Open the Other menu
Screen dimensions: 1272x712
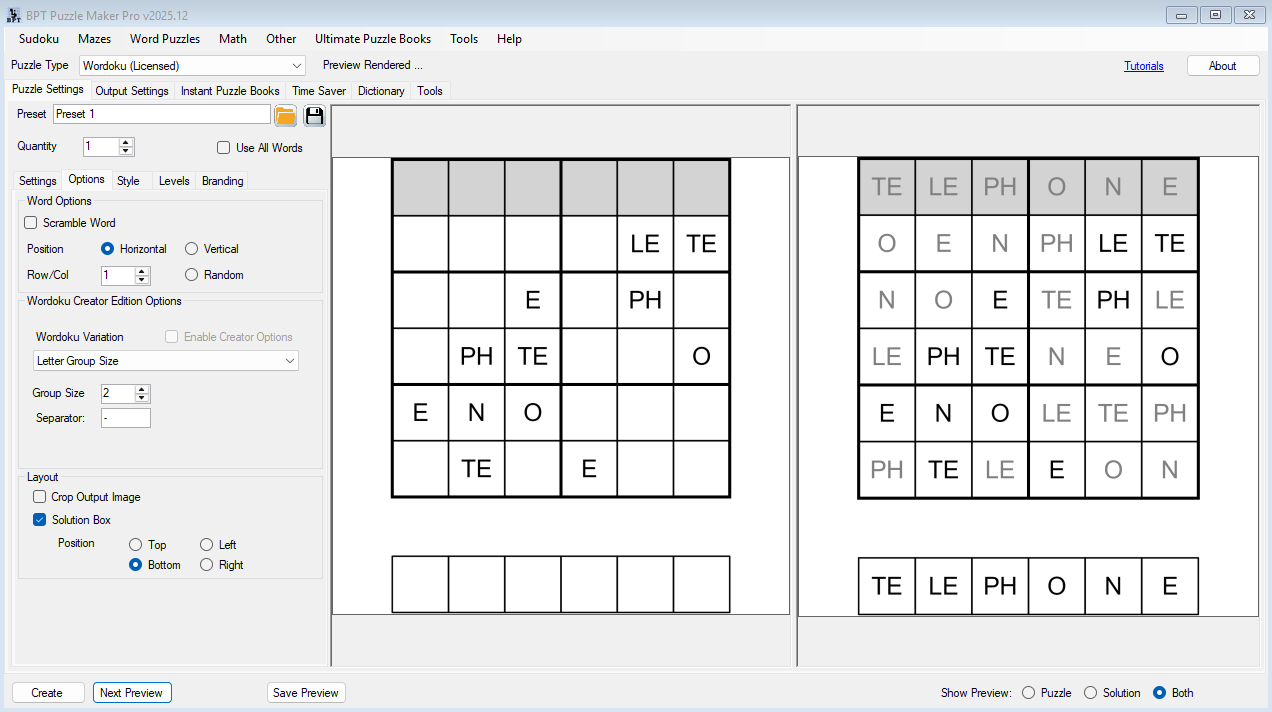click(281, 39)
